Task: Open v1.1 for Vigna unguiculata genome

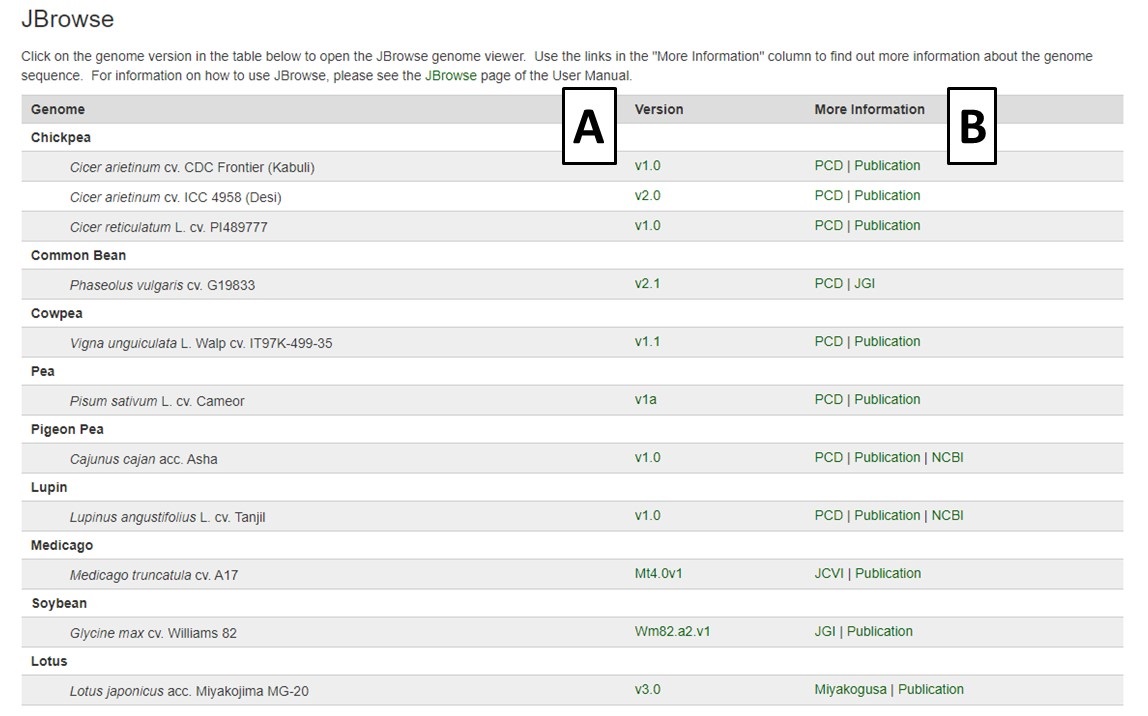Action: [x=647, y=341]
